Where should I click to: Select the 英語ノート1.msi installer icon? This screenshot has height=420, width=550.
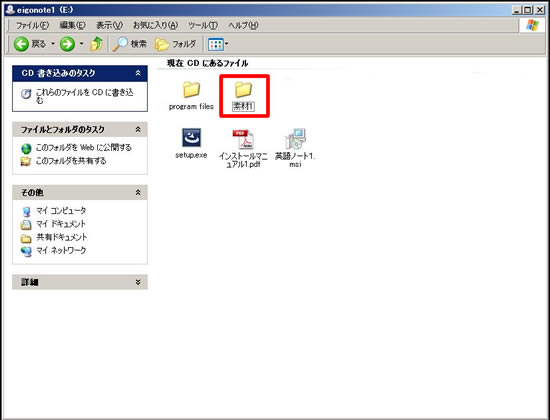[295, 139]
